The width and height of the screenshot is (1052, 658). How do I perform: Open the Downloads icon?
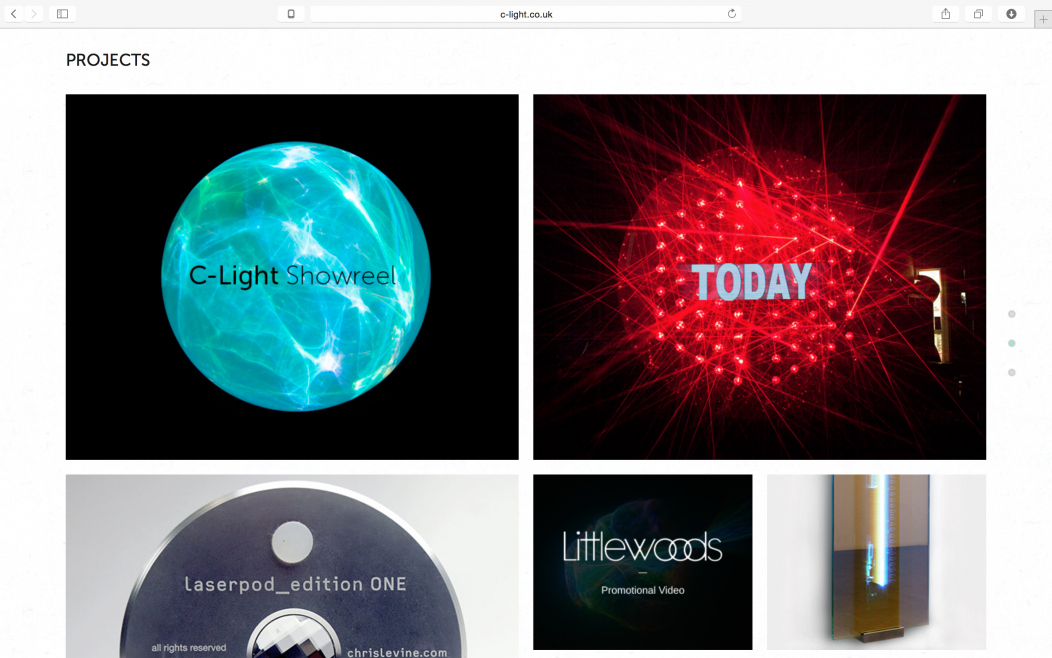point(1011,13)
